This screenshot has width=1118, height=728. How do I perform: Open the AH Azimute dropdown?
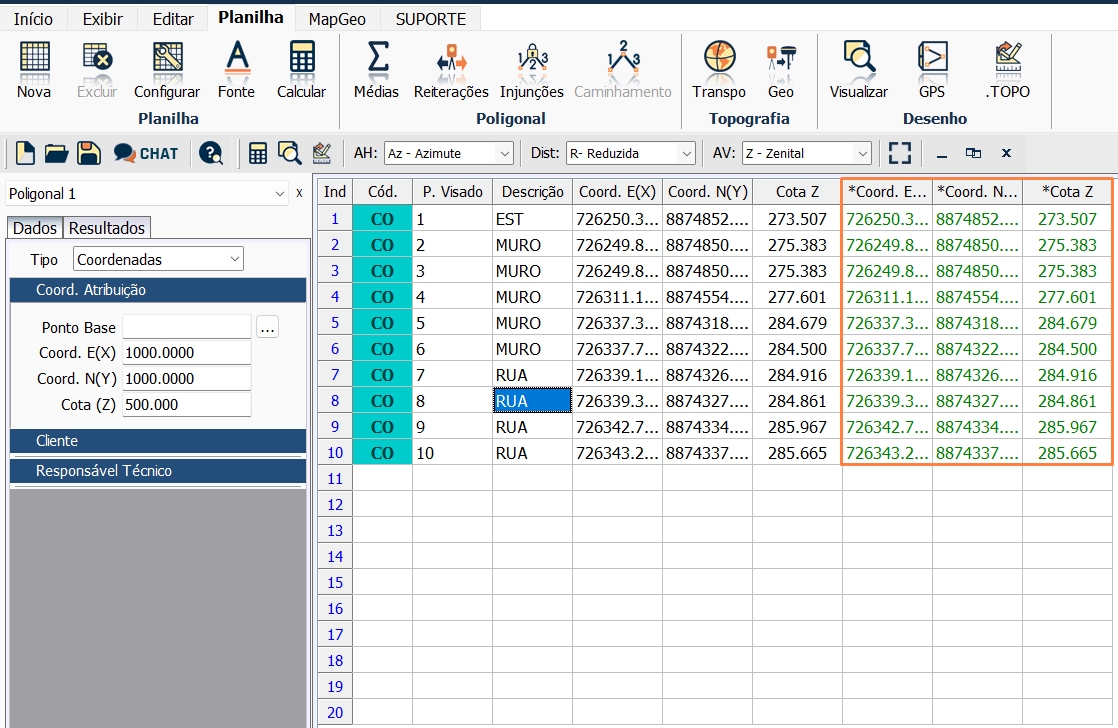coord(448,153)
